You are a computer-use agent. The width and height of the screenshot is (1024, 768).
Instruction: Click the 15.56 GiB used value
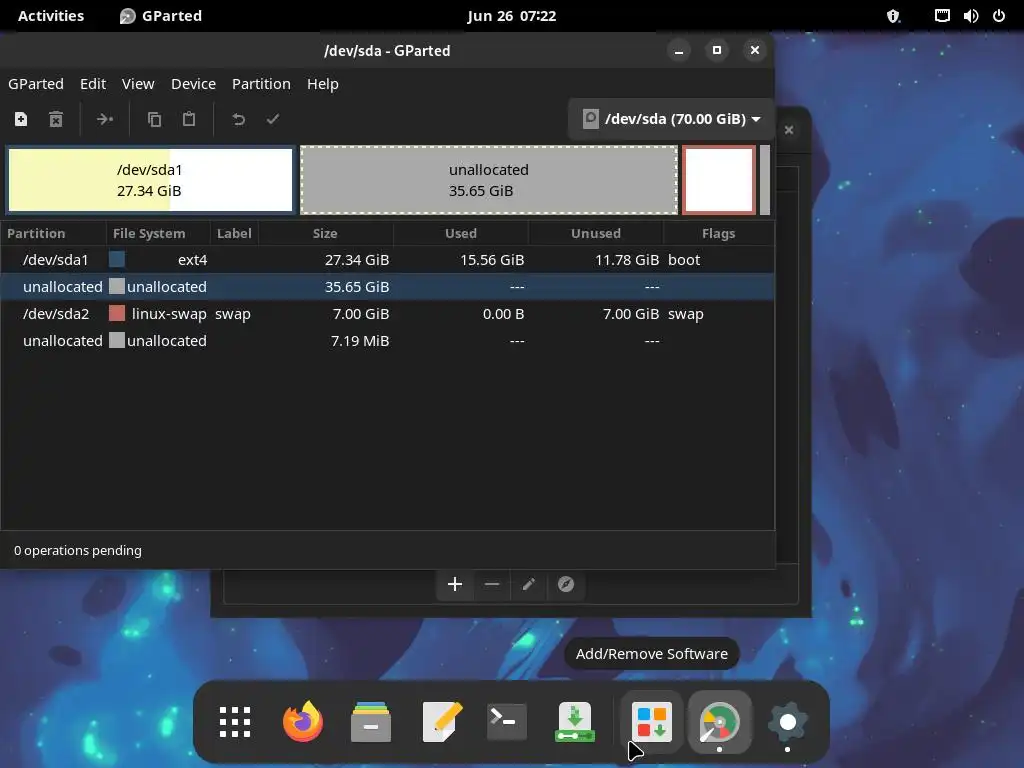[492, 259]
